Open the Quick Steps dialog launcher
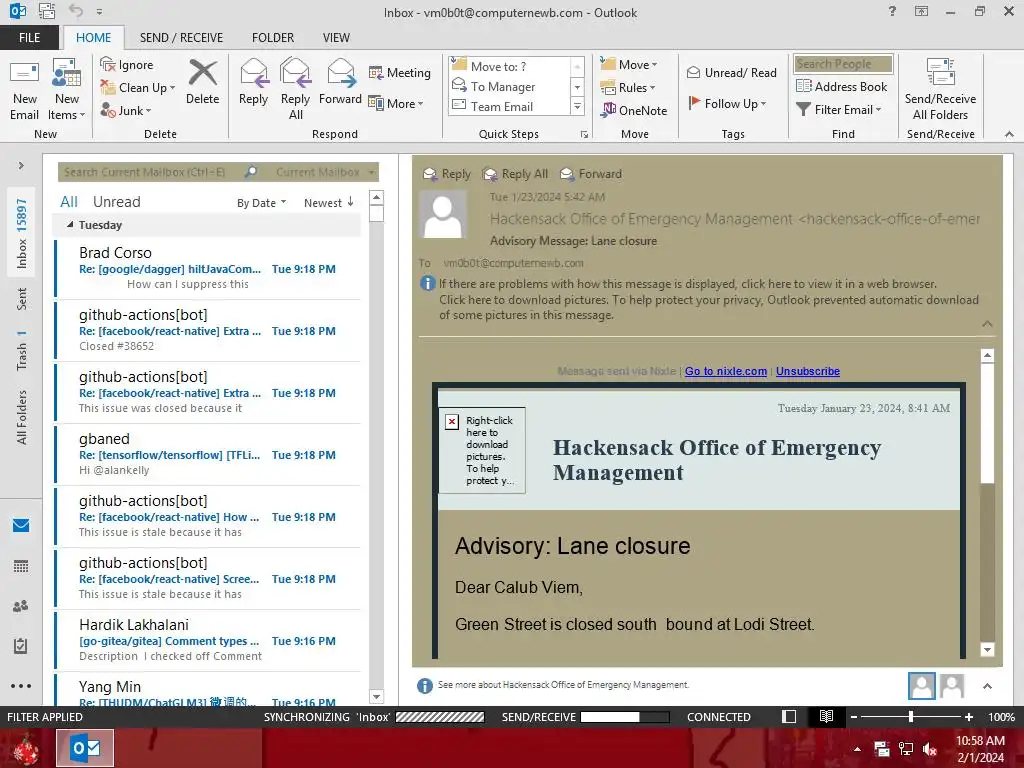This screenshot has width=1024, height=768. [x=584, y=135]
